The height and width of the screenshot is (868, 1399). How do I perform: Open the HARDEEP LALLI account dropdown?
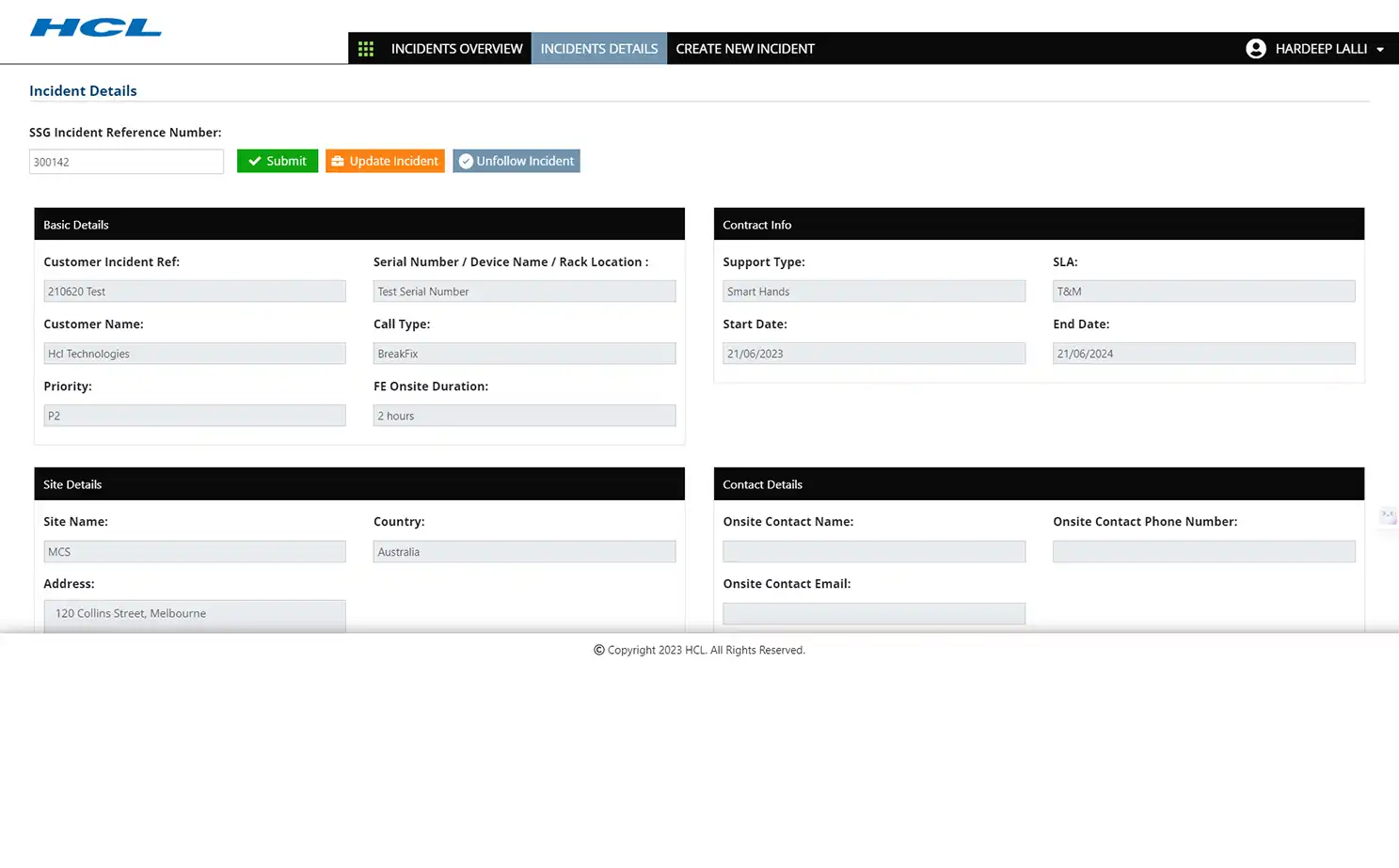1321,48
